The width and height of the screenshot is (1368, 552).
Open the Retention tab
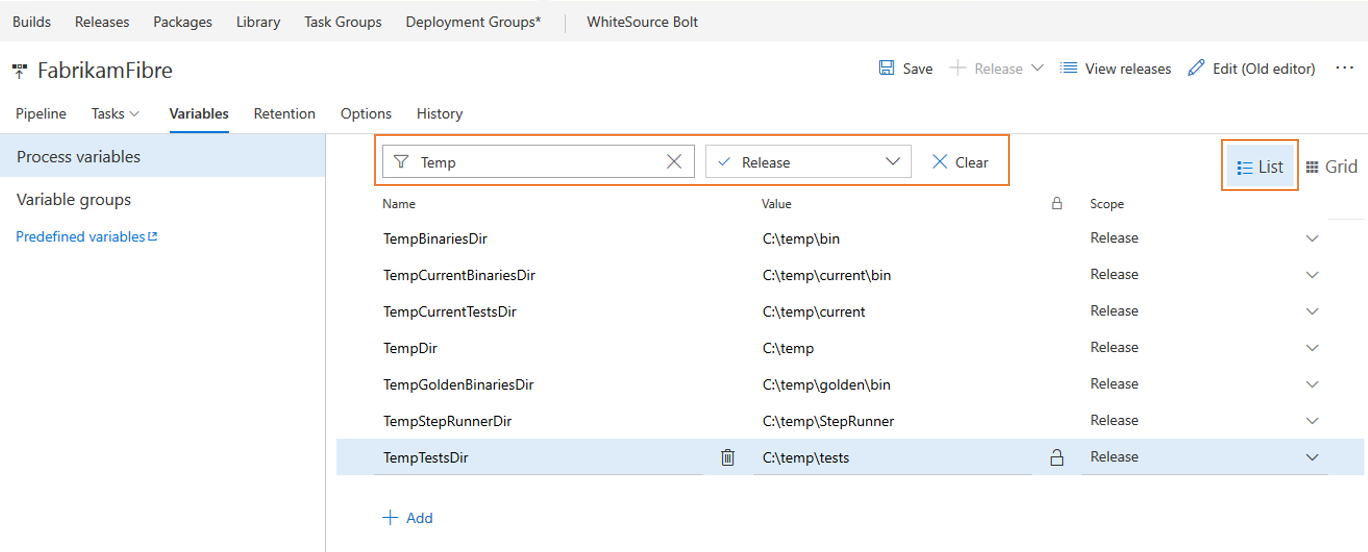[284, 113]
